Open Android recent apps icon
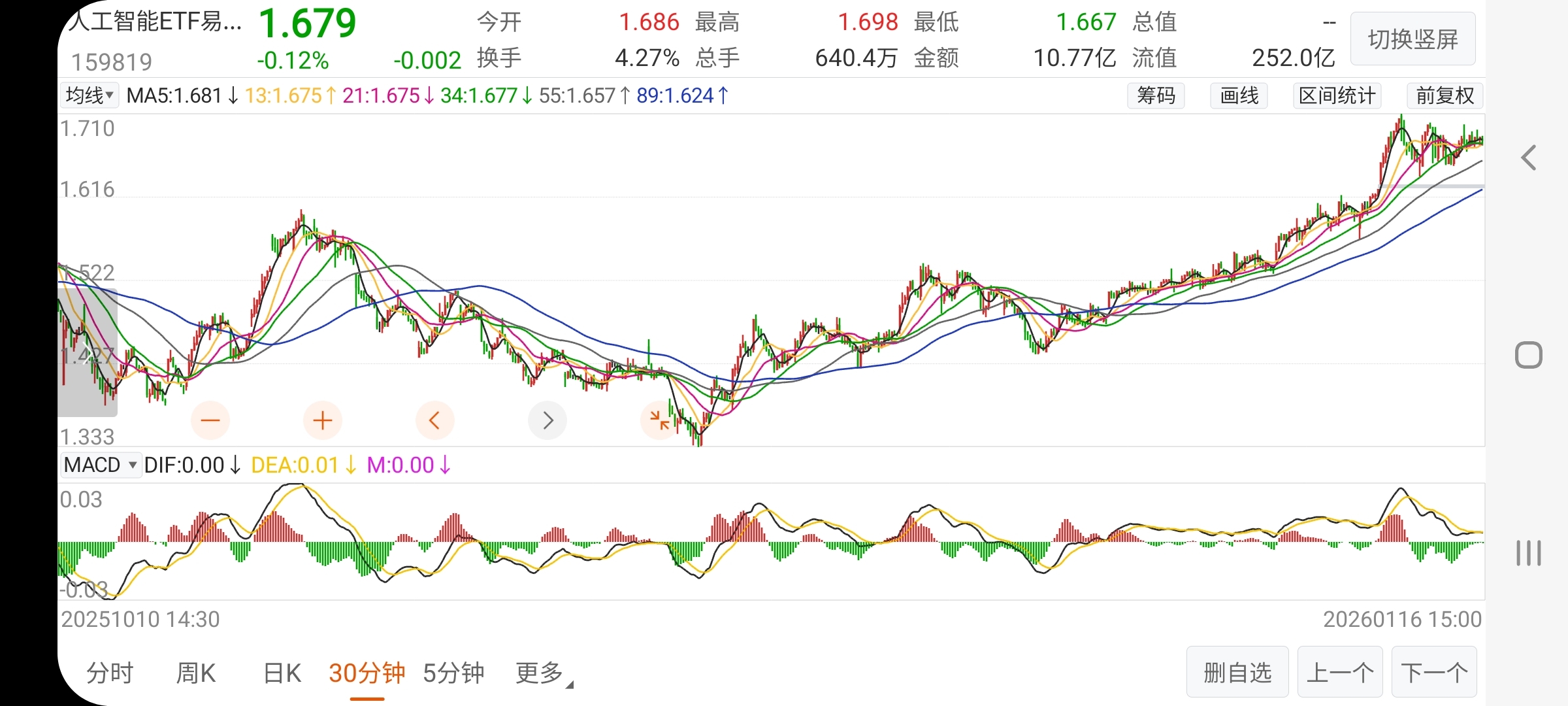 (x=1528, y=553)
